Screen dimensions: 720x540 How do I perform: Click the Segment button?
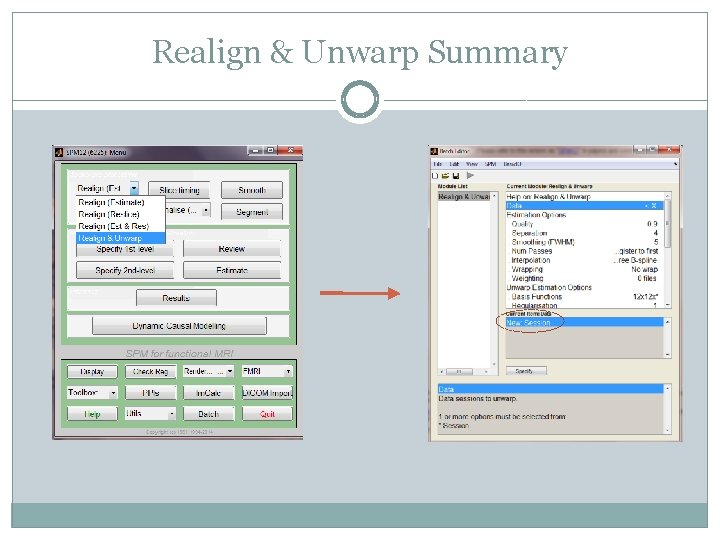(x=252, y=212)
